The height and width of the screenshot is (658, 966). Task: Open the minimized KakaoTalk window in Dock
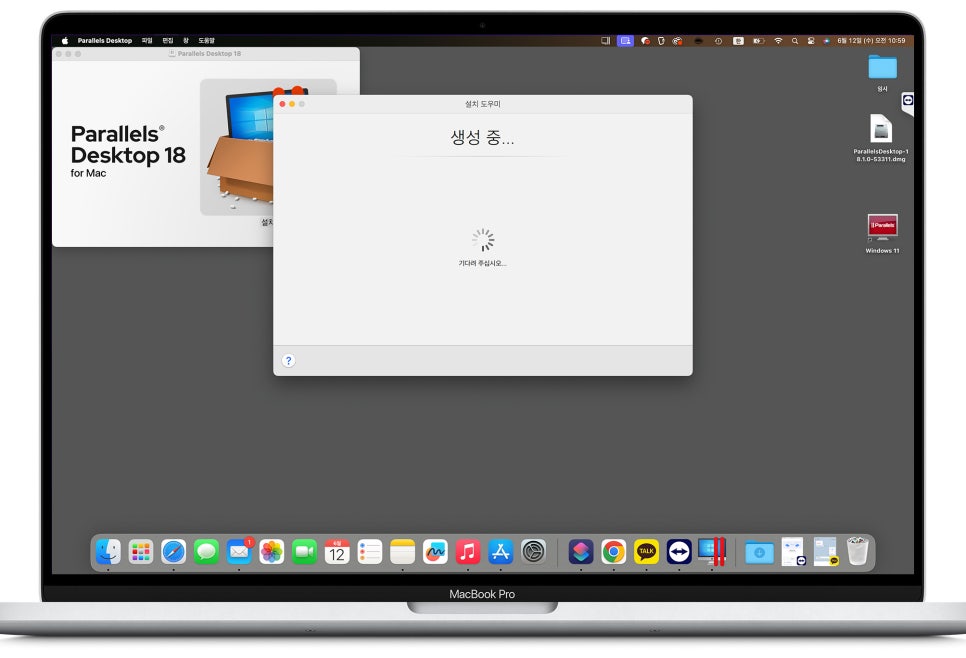point(826,551)
